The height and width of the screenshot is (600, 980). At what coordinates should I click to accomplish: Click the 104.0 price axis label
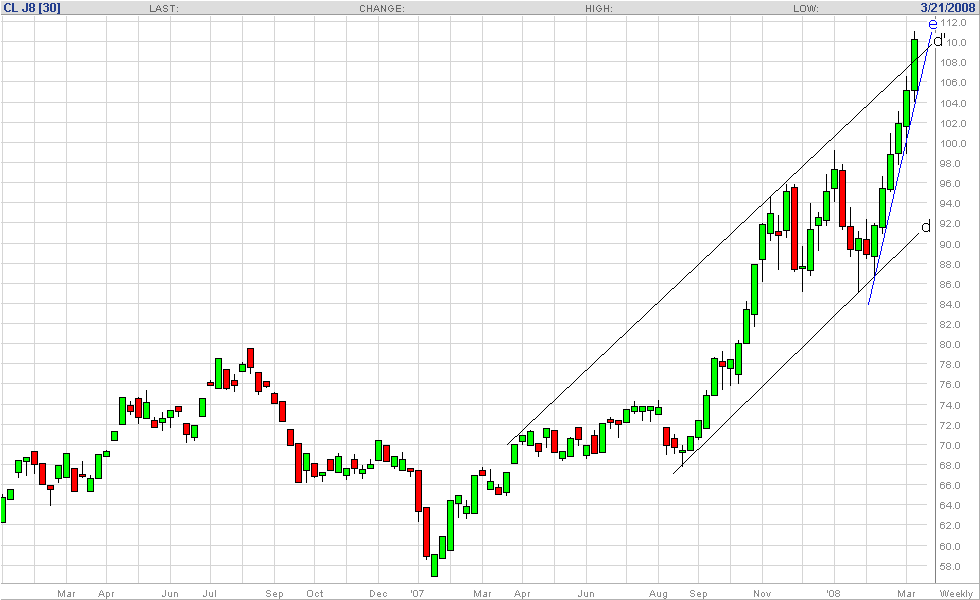click(x=954, y=104)
